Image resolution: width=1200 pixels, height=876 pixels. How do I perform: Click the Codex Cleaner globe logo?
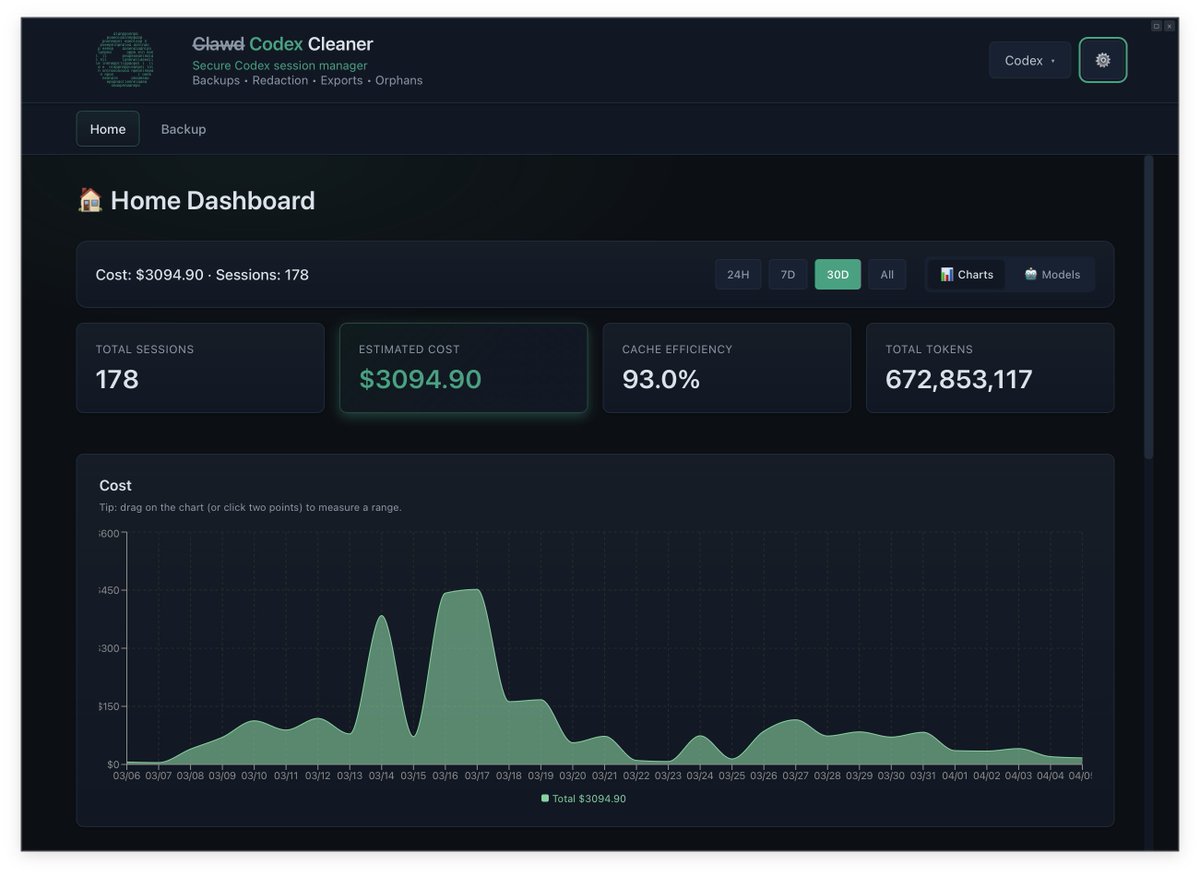coord(126,60)
